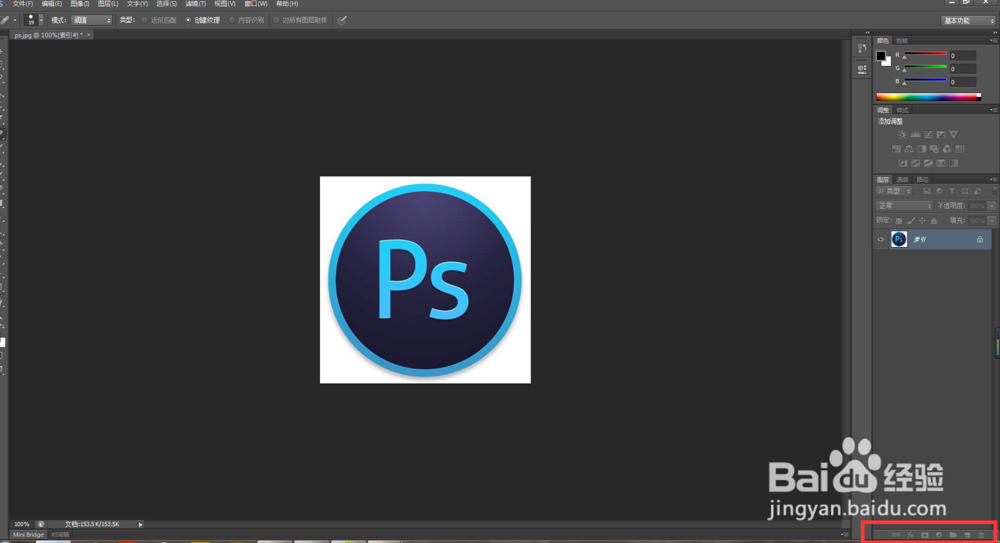This screenshot has width=1000, height=543.
Task: Add a Channel Mixer adjustment
Action: coord(947,149)
